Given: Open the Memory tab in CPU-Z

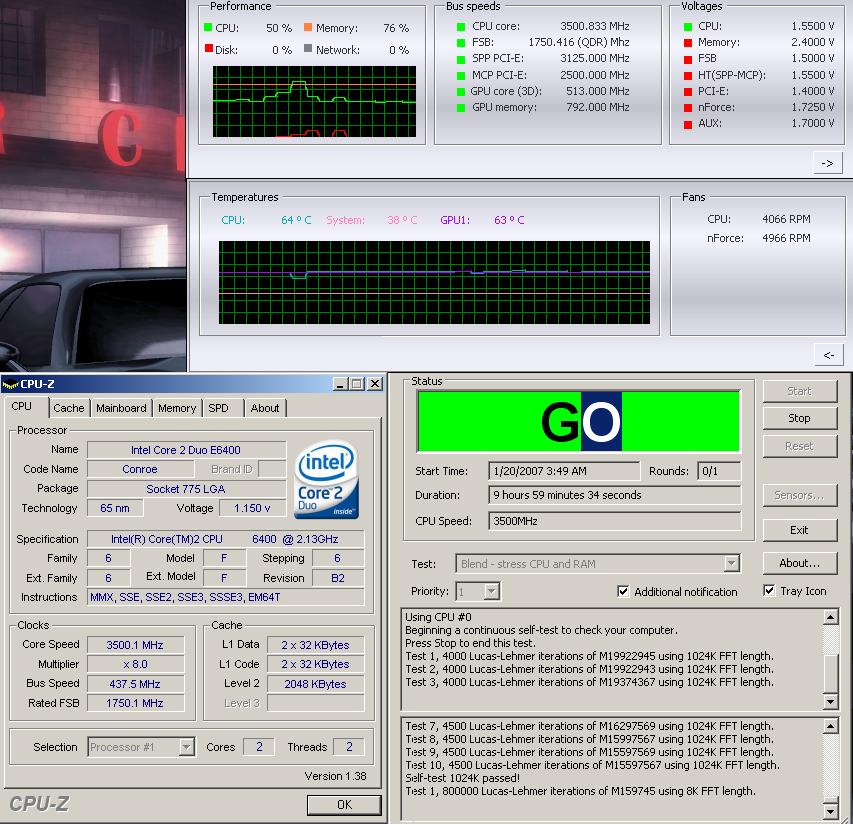Looking at the screenshot, I should pyautogui.click(x=177, y=408).
